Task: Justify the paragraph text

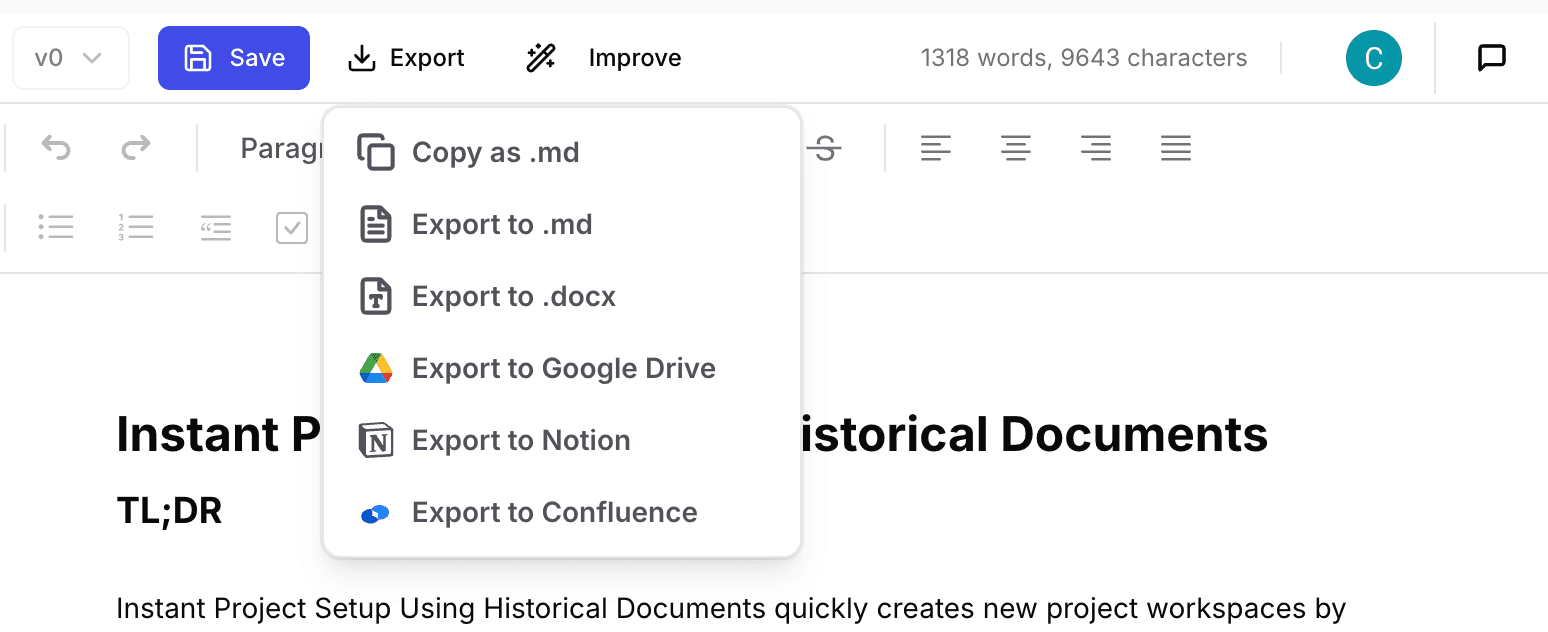Action: coord(1176,148)
